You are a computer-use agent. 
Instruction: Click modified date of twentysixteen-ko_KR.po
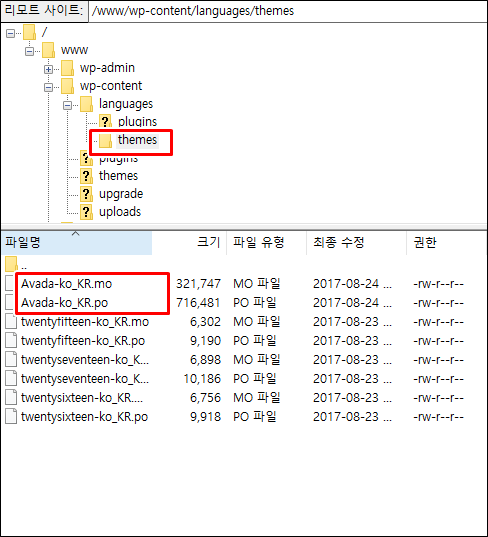pyautogui.click(x=352, y=417)
